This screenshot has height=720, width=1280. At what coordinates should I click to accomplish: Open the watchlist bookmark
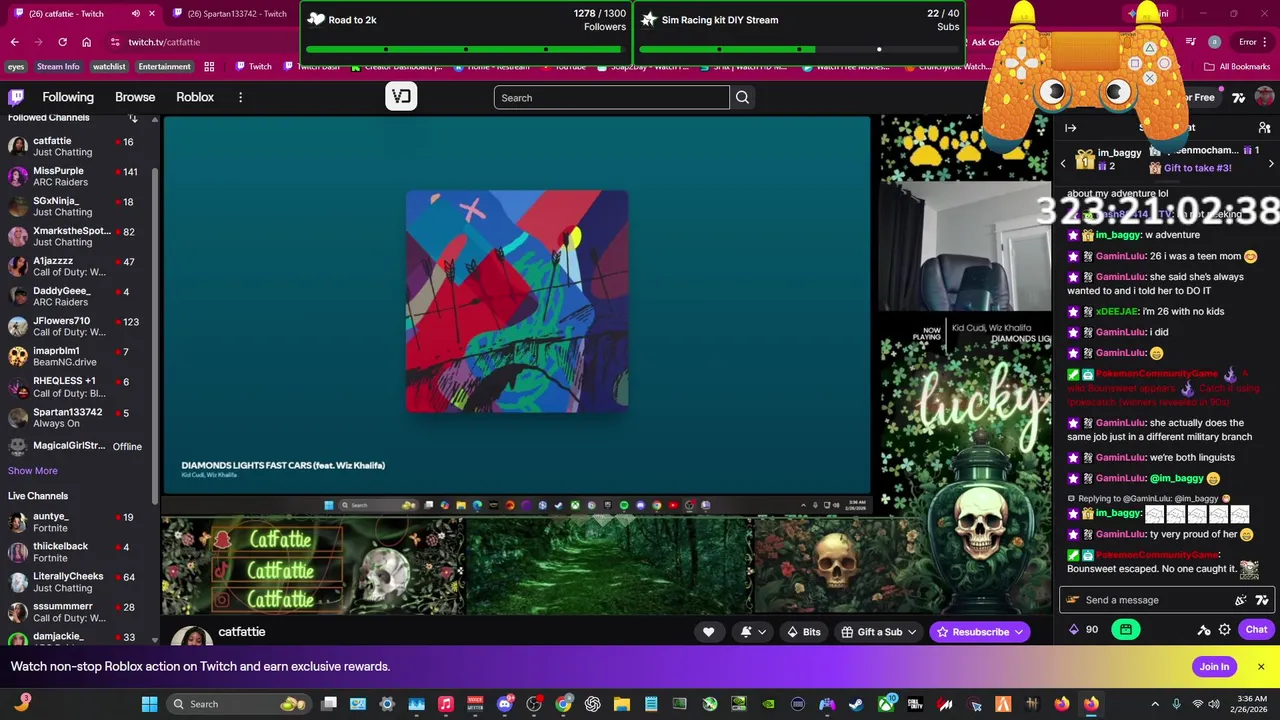[x=109, y=67]
